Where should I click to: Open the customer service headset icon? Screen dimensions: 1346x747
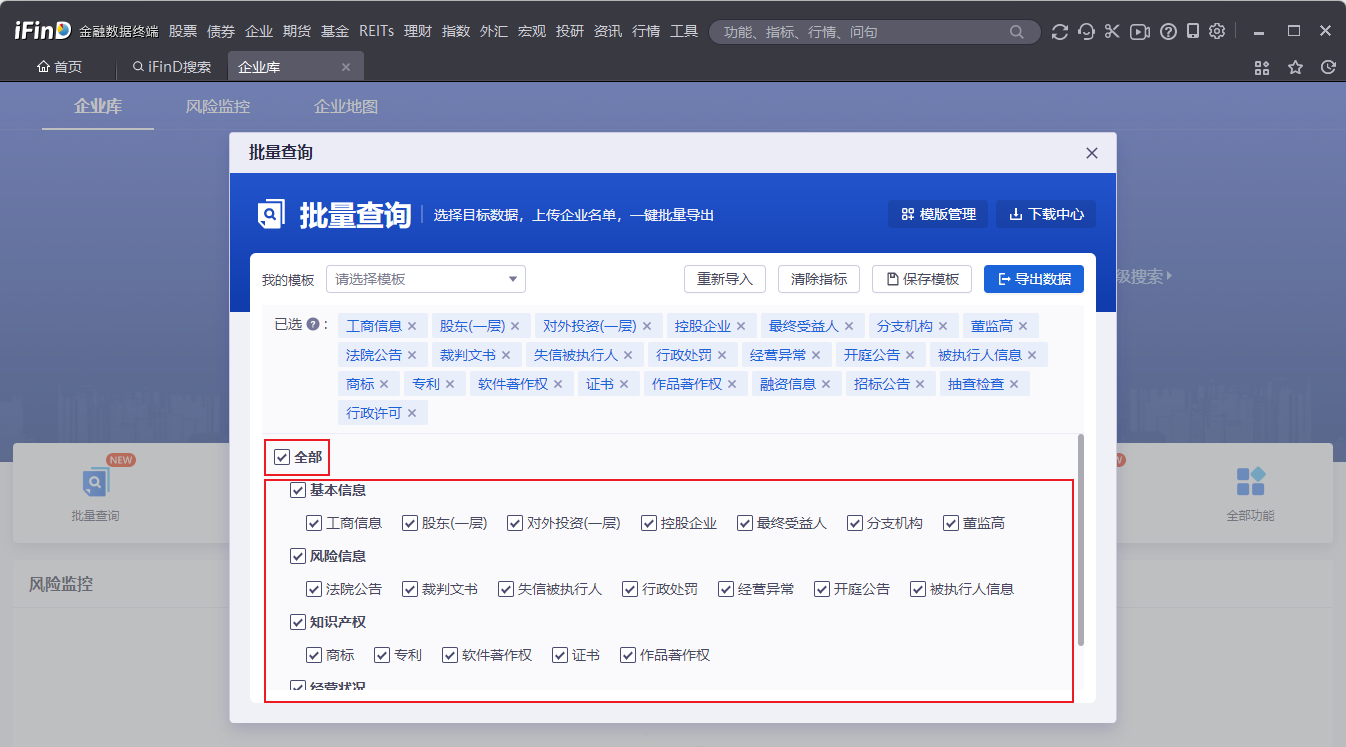click(1086, 32)
